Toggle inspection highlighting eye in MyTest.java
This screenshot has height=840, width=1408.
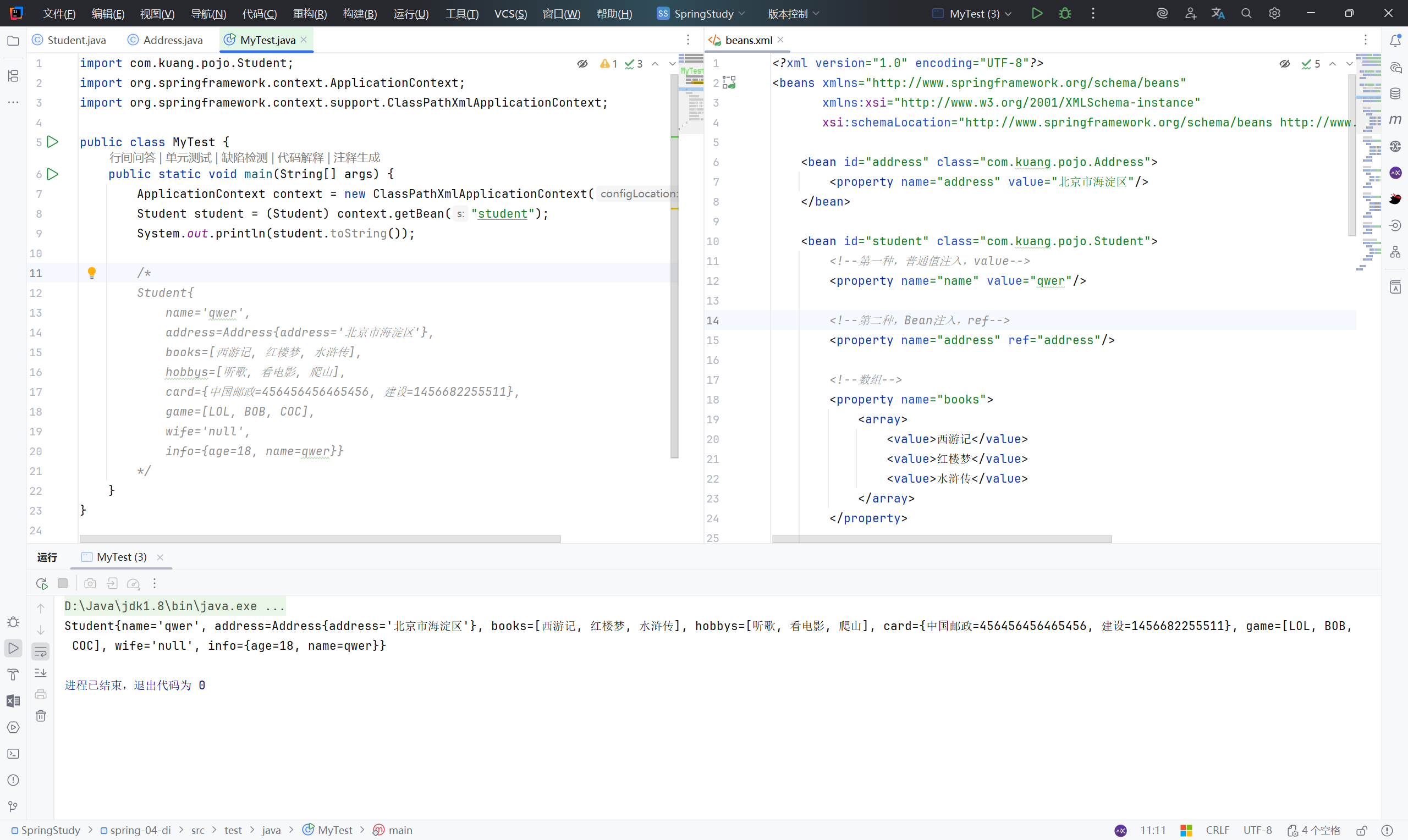582,64
